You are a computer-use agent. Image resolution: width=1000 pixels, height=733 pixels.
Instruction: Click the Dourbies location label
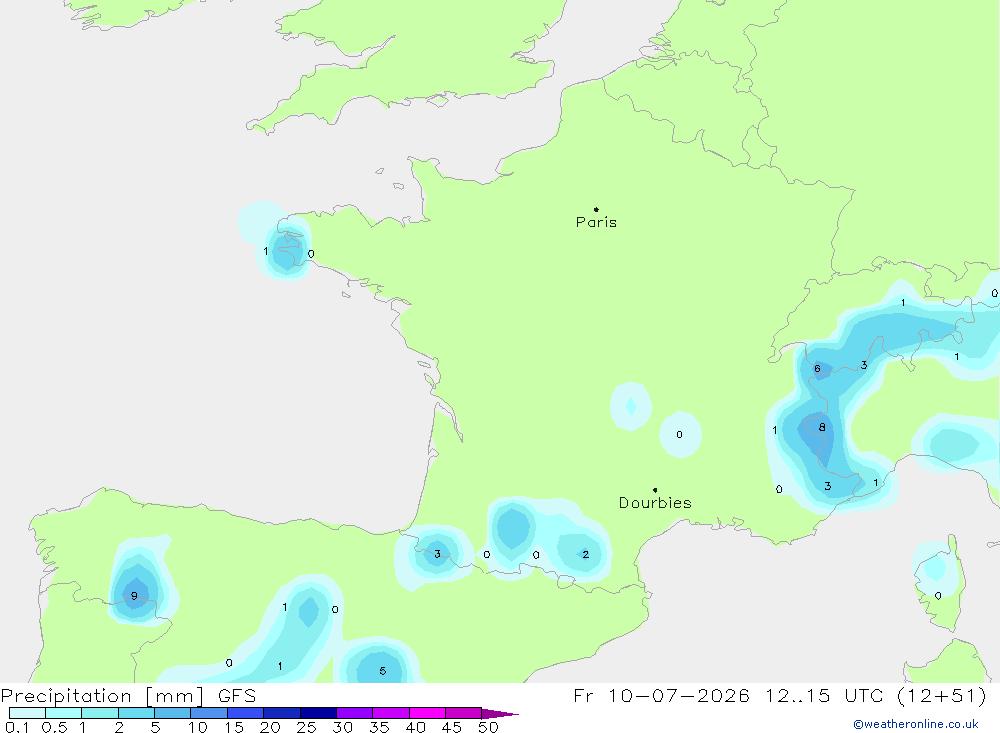point(655,503)
